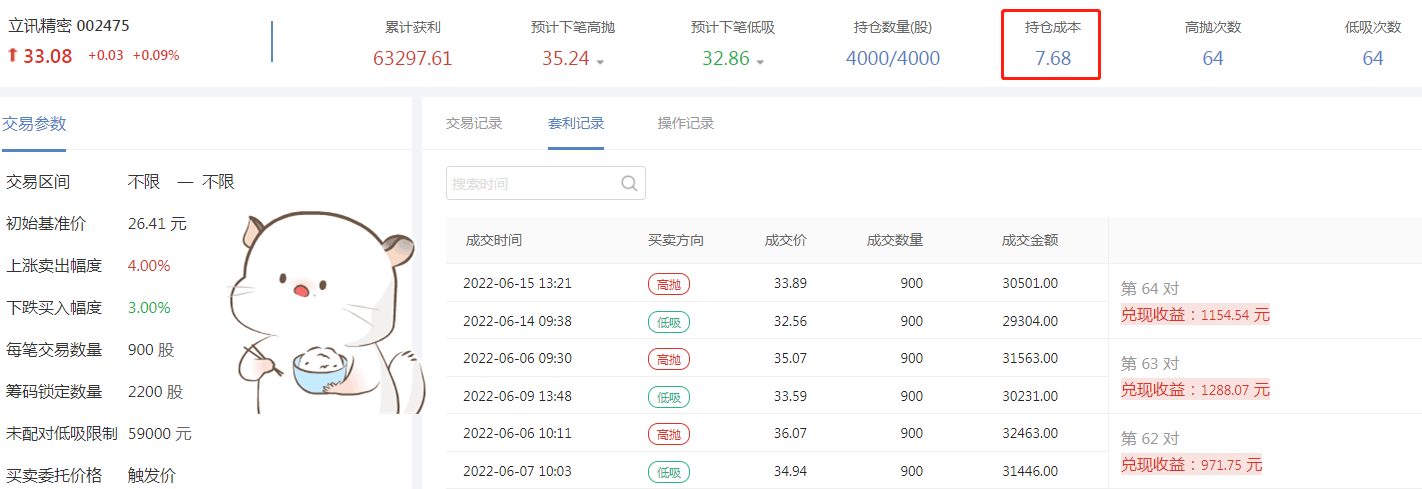Image resolution: width=1422 pixels, height=489 pixels.
Task: Click the 高抛 tag on 2022-06-06 10:11 row
Action: point(669,434)
